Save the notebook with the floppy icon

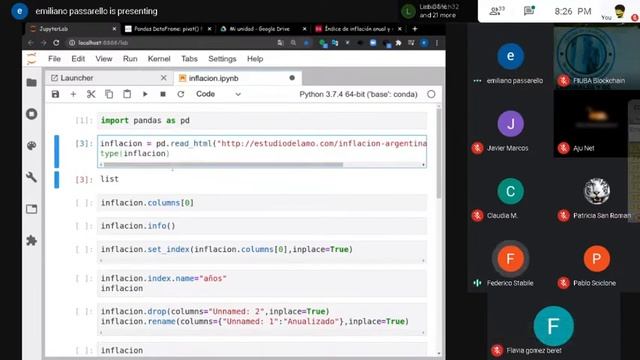55,94
